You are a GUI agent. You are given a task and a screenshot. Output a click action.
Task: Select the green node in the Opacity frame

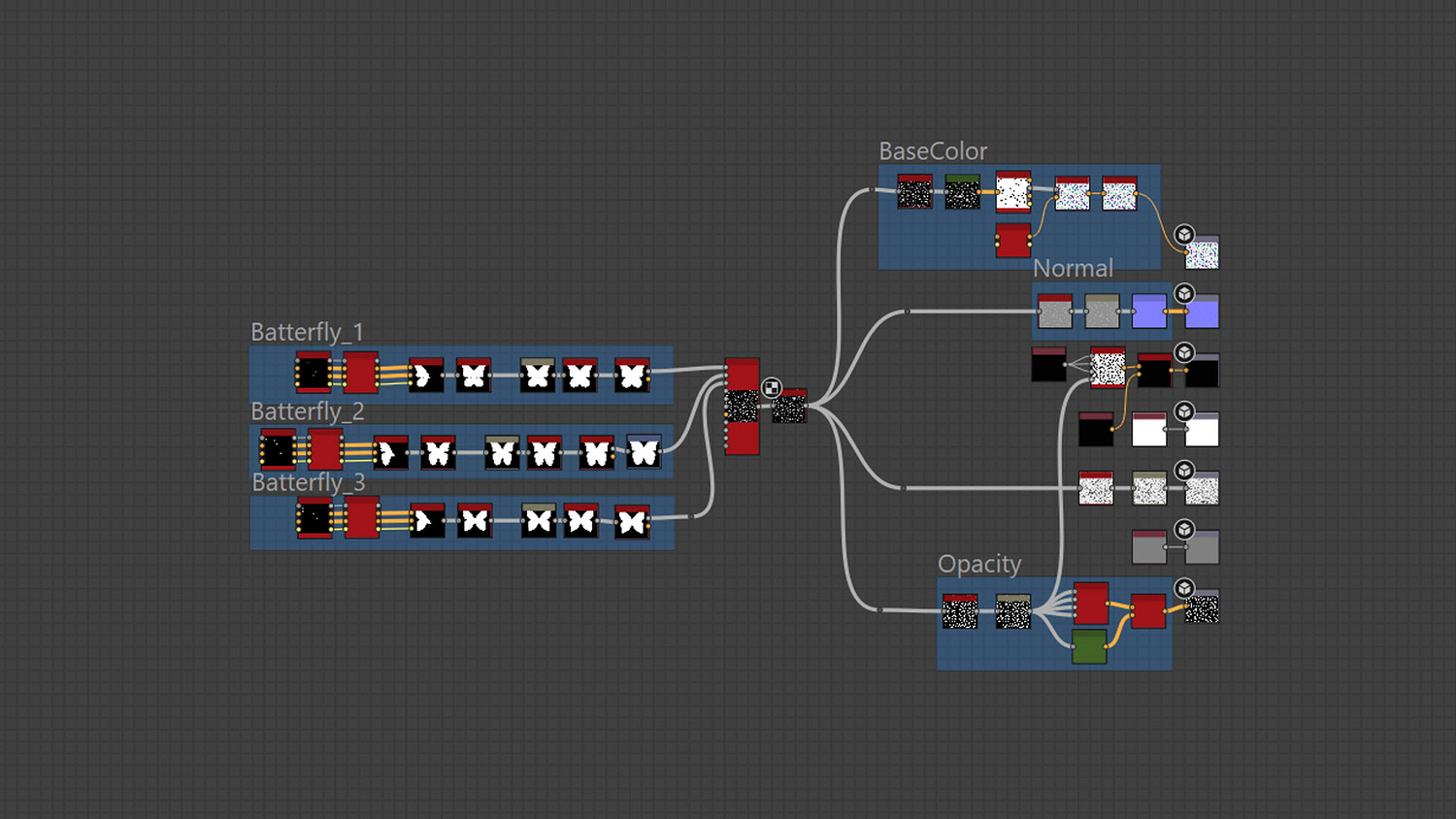[x=1089, y=646]
